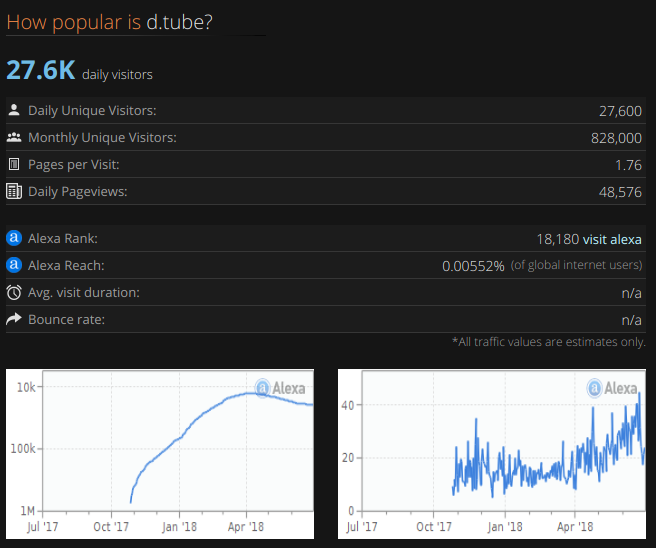The width and height of the screenshot is (656, 548).
Task: Click the '(of global internet users)' note
Action: pos(576,265)
